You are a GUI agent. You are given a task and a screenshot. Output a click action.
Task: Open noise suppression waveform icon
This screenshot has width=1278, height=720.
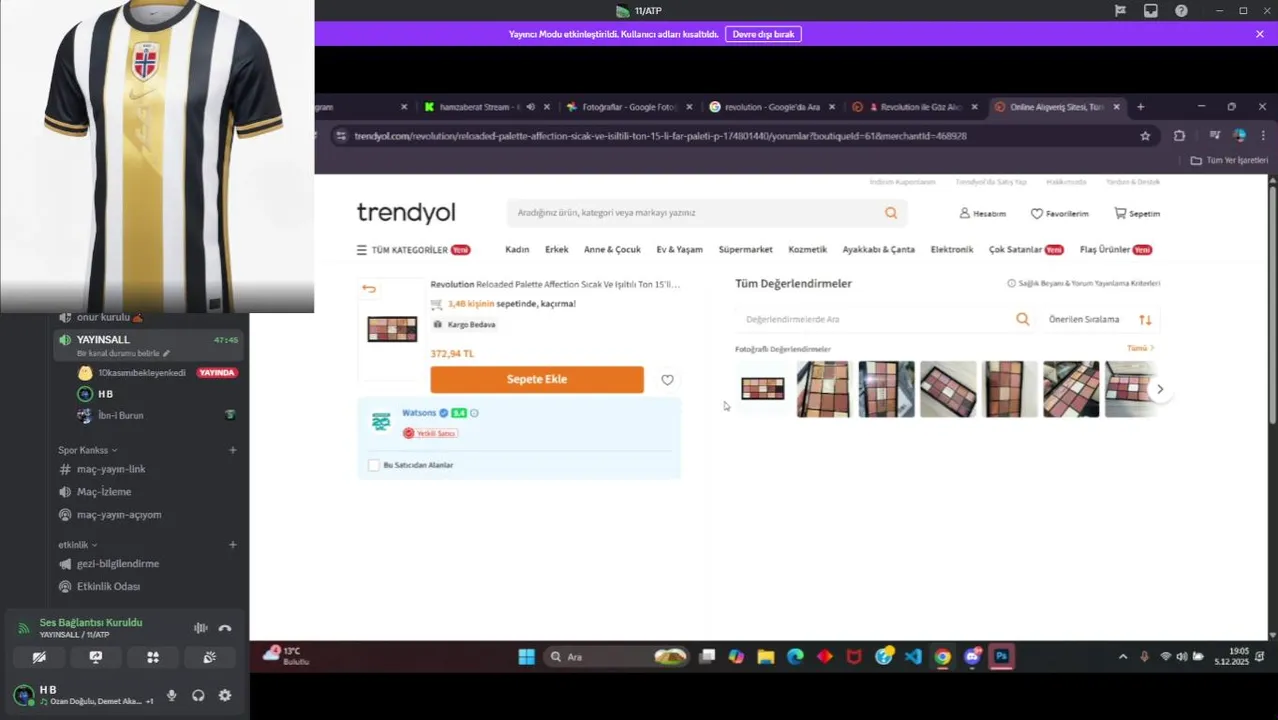(x=200, y=628)
